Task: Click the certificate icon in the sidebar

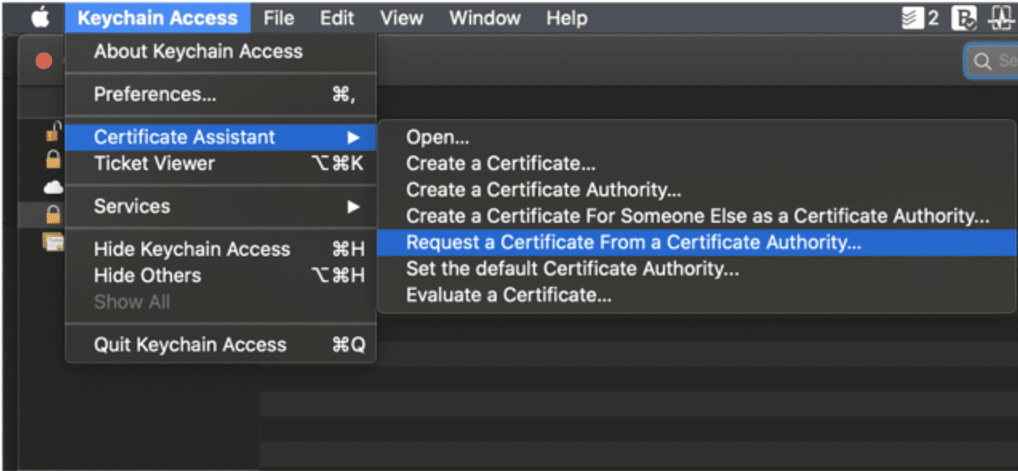Action: (52, 241)
